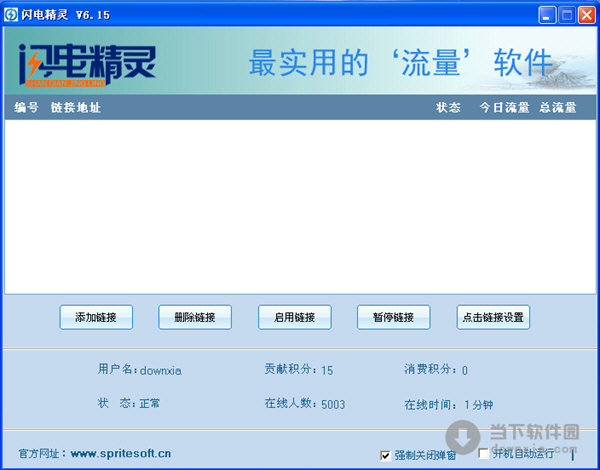Click the 编号 column header
The width and height of the screenshot is (600, 470).
pyautogui.click(x=26, y=108)
